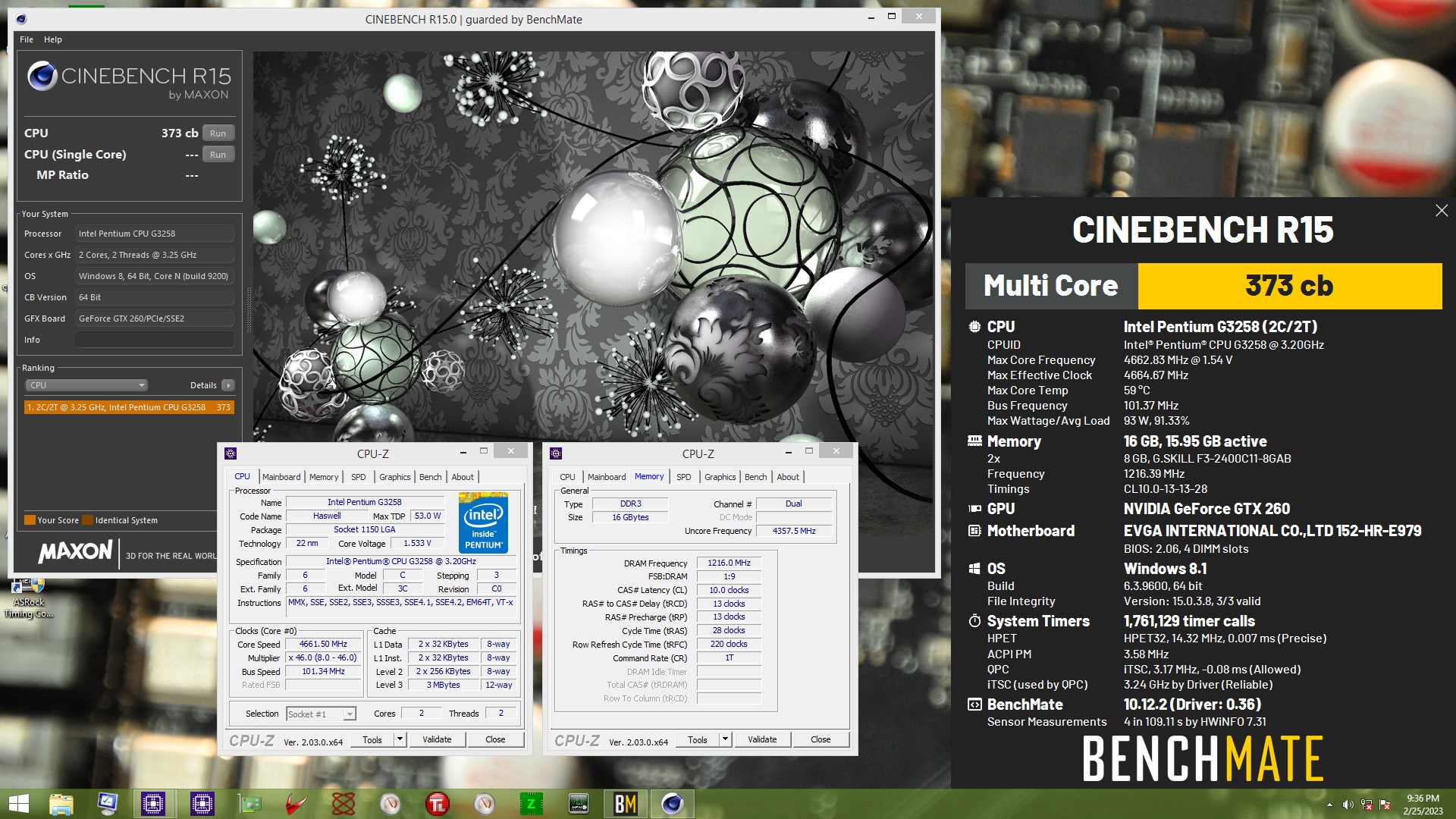The width and height of the screenshot is (1456, 819).
Task: Click Validate in Memory CPU-Z window
Action: click(762, 739)
